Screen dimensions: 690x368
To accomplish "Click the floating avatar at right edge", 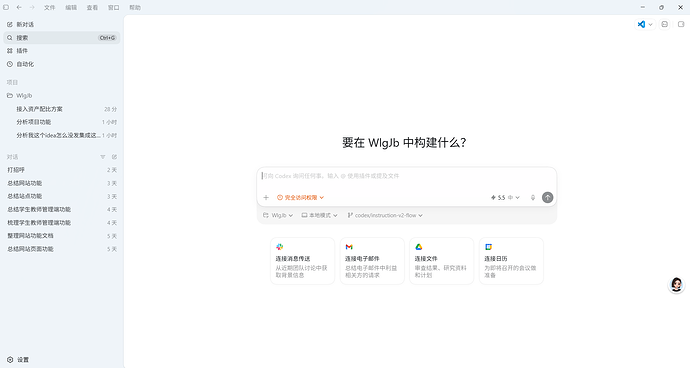I will coord(676,285).
